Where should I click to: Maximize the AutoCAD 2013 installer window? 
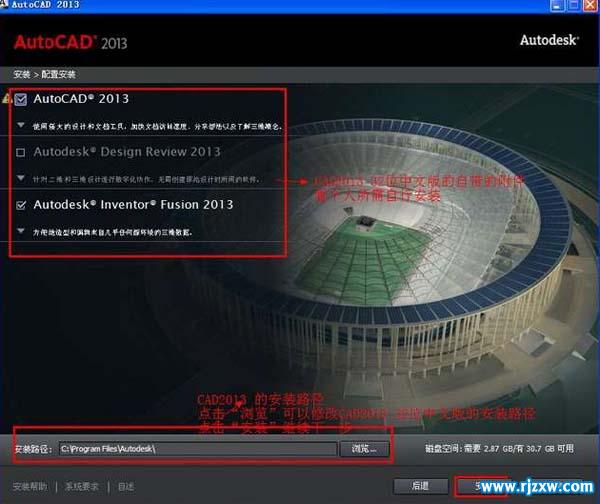tap(573, 5)
